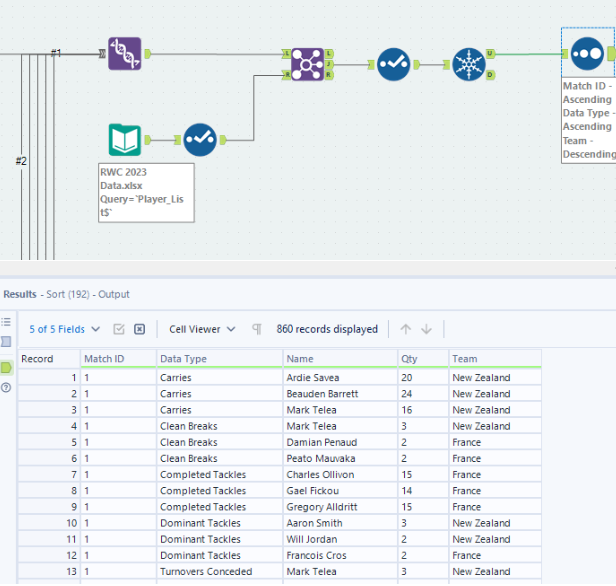Click the previous record up arrow
This screenshot has height=586, width=616.
point(405,329)
